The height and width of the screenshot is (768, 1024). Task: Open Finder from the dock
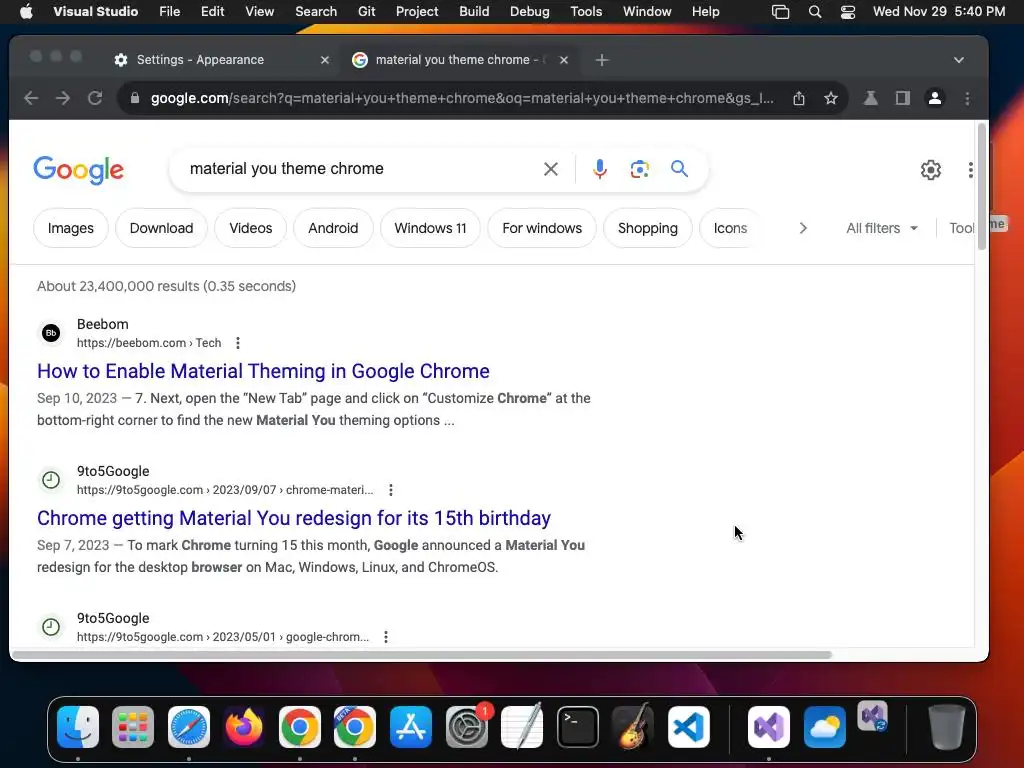coord(78,727)
